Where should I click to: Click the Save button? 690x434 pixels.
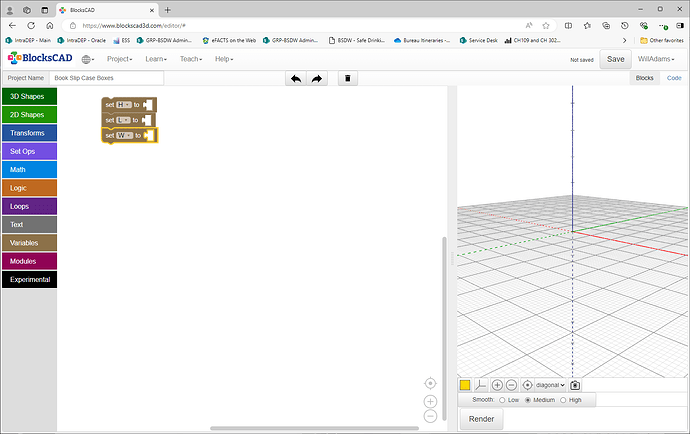tap(616, 59)
